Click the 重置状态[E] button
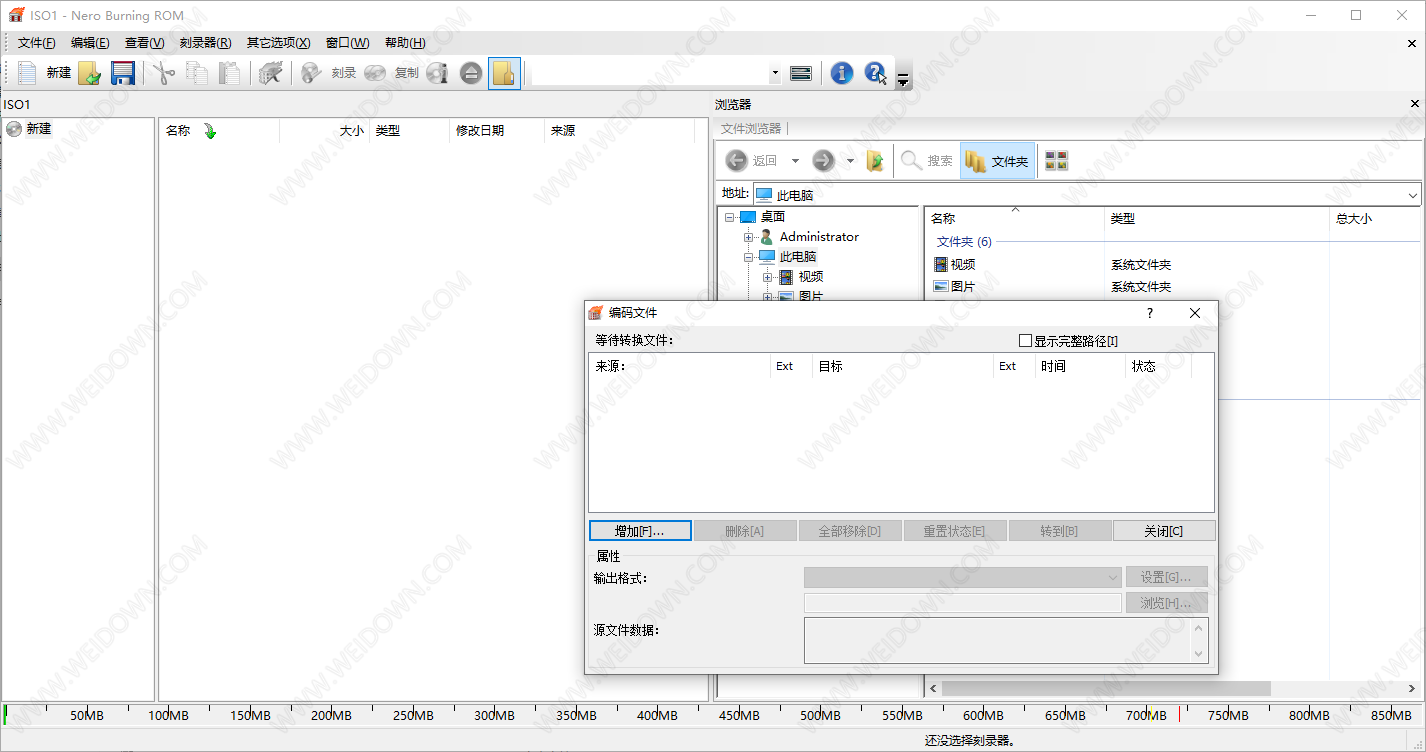 [955, 531]
